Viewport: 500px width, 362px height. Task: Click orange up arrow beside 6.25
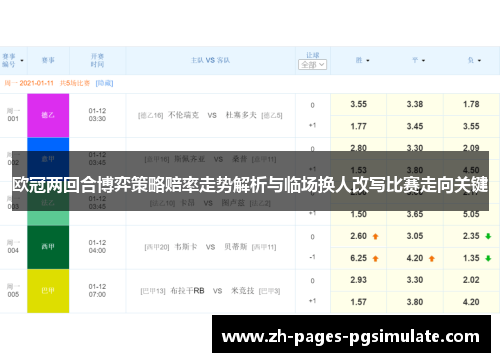pyautogui.click(x=376, y=259)
